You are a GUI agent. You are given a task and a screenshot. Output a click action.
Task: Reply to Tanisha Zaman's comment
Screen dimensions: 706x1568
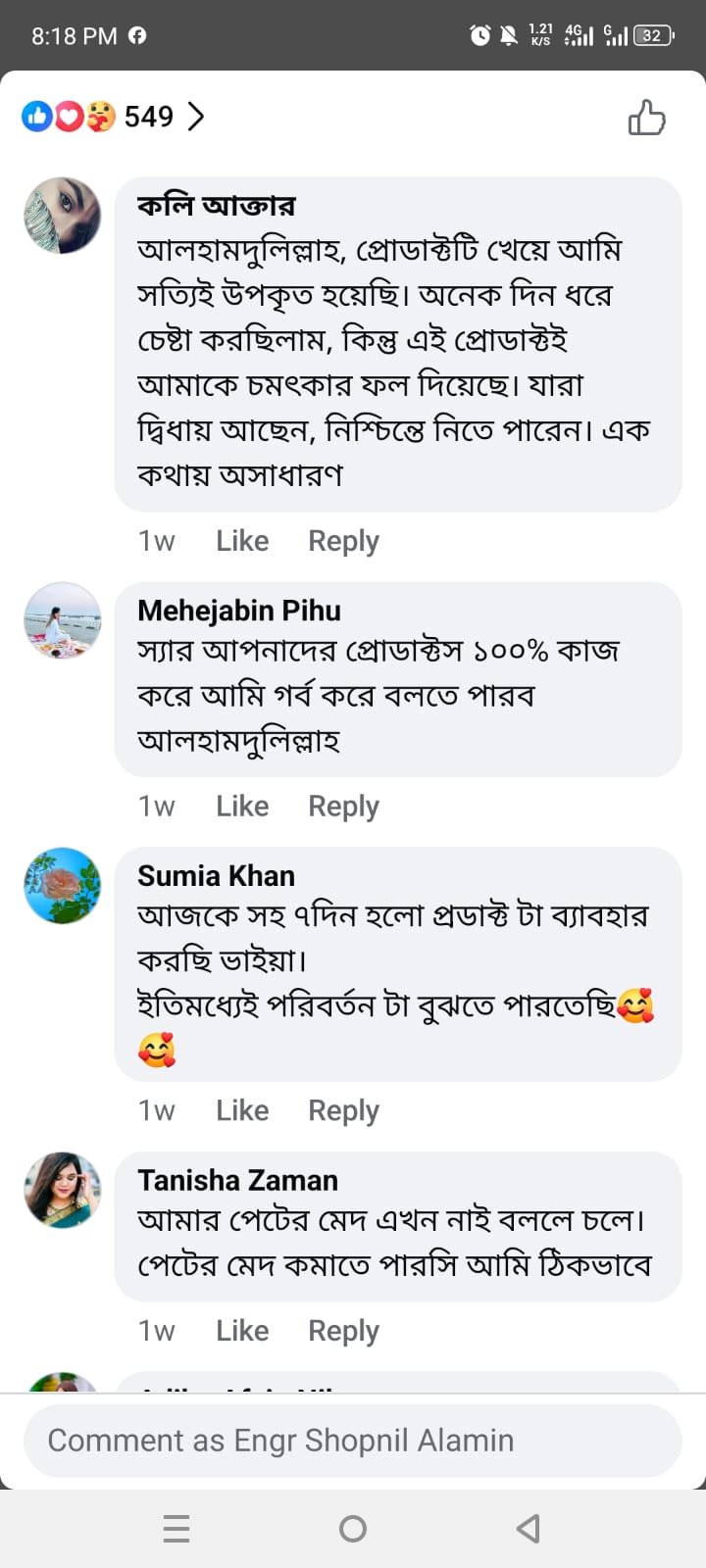click(343, 1331)
